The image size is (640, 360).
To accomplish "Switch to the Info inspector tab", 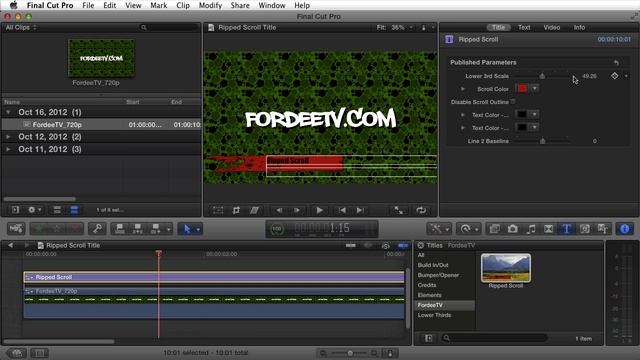I will [x=579, y=27].
